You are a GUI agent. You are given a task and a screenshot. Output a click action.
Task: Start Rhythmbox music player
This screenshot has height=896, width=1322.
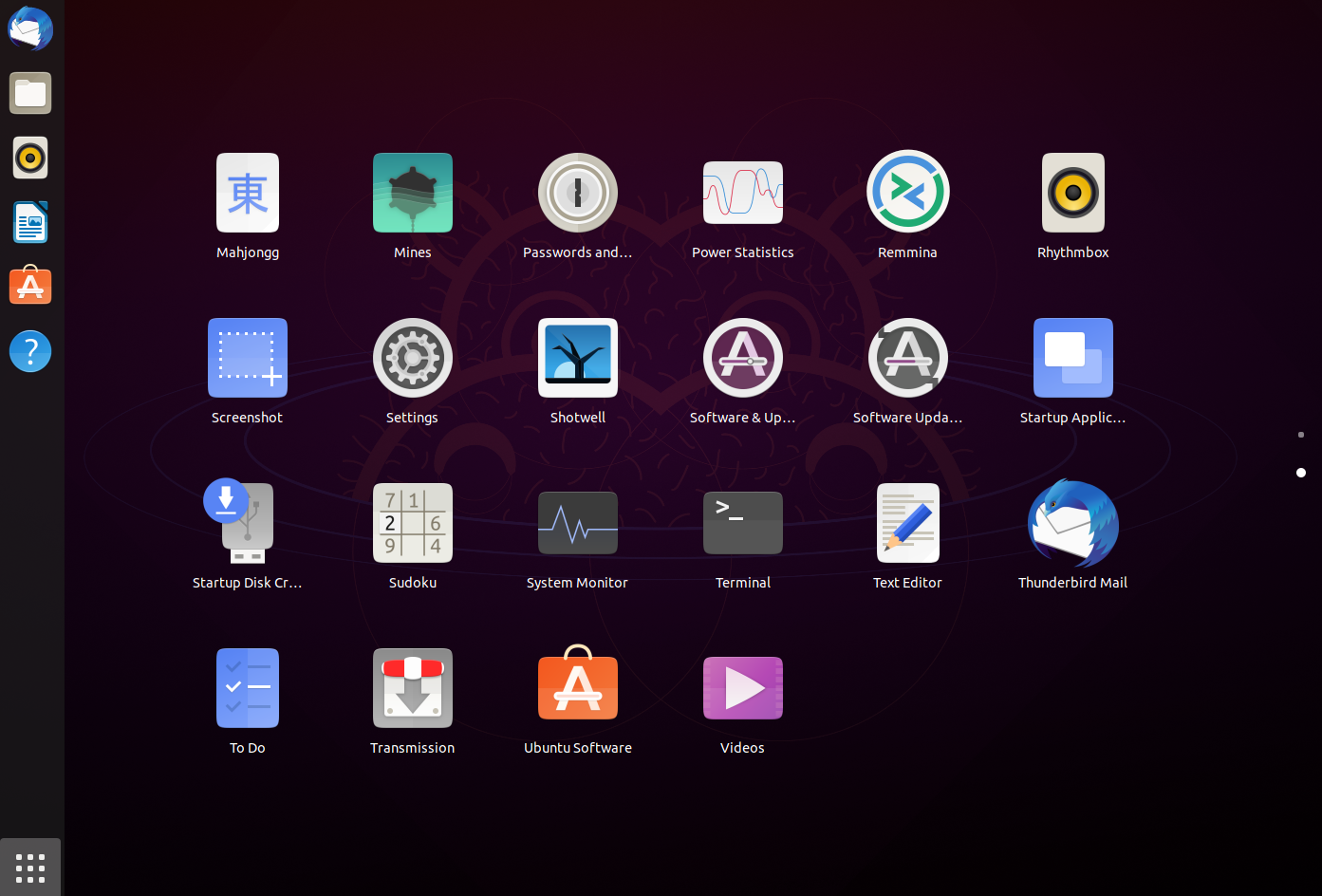coord(1073,193)
